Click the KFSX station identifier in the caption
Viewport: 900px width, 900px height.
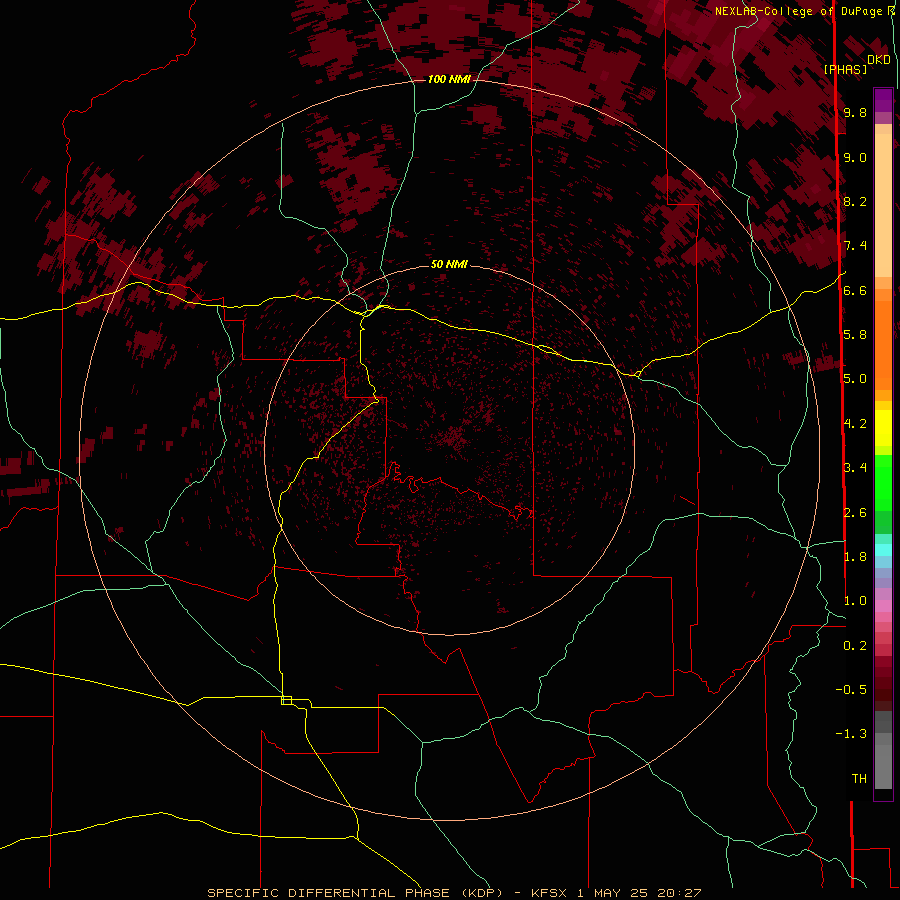[548, 893]
